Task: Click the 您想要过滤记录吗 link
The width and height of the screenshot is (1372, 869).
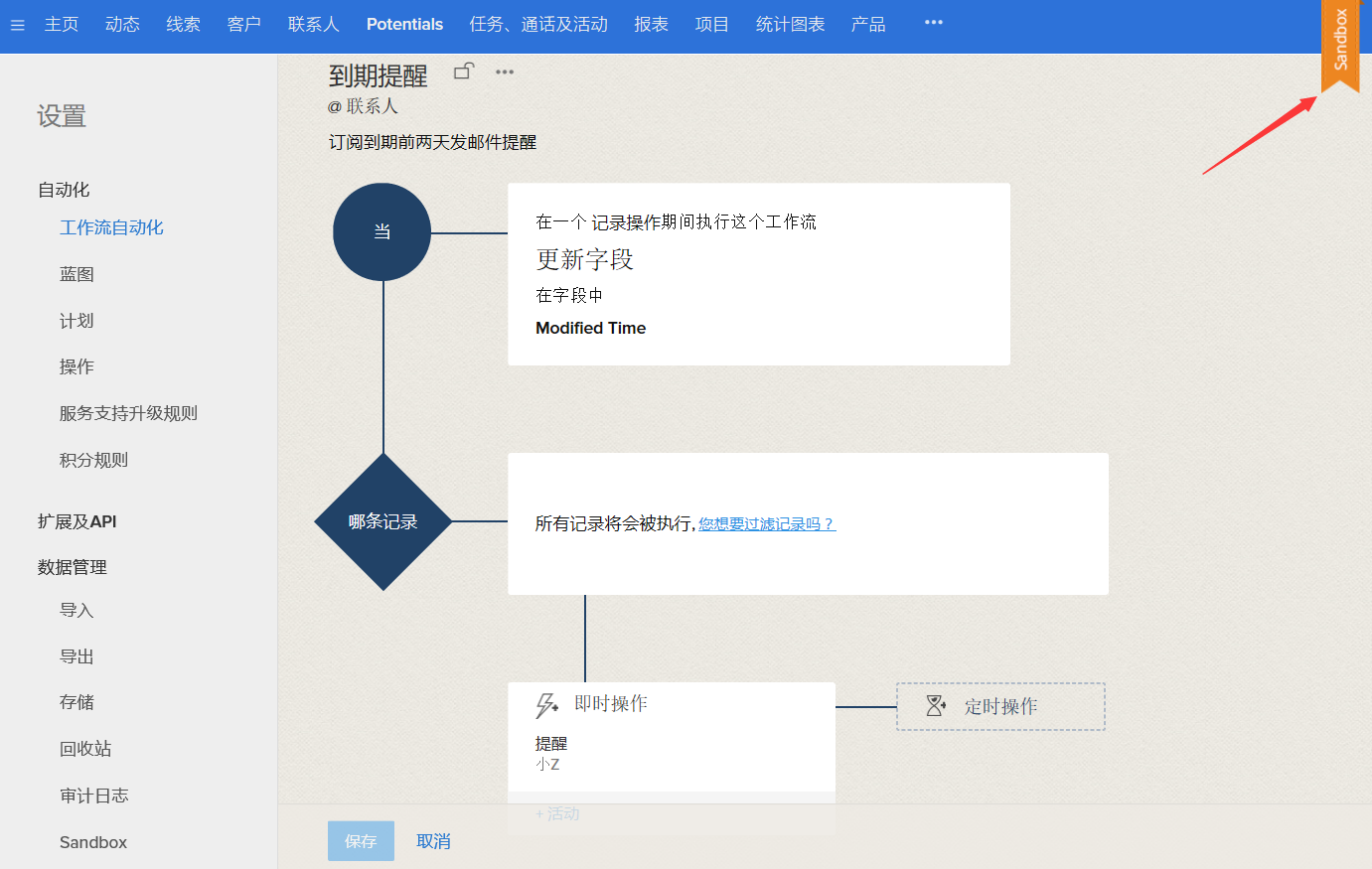Action: click(766, 524)
